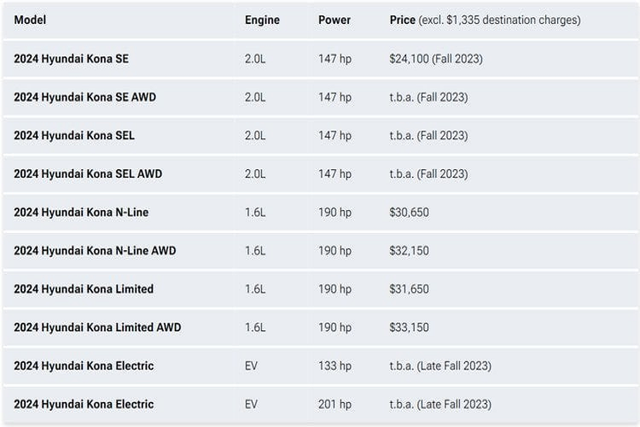Select the 2024 Hyundai Kona Limited model name
The height and width of the screenshot is (427, 640).
[83, 289]
